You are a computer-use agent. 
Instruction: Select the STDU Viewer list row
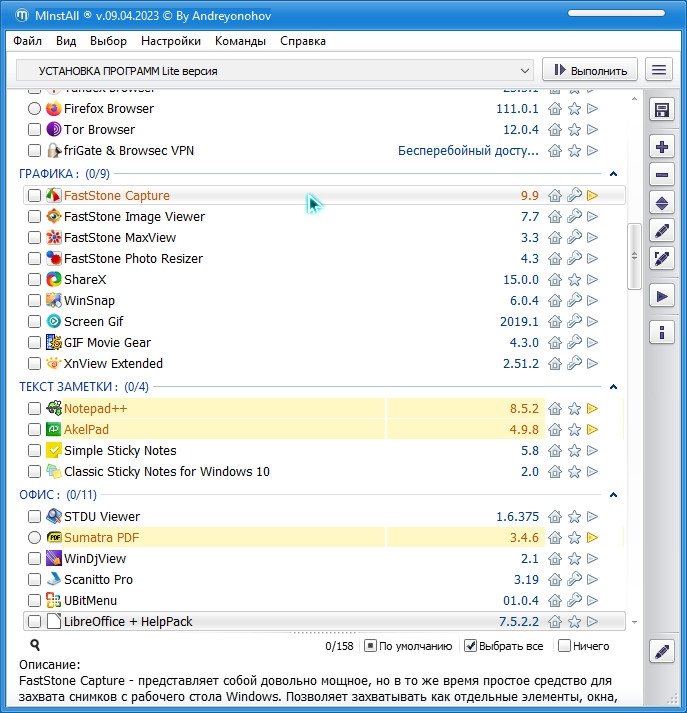[324, 517]
